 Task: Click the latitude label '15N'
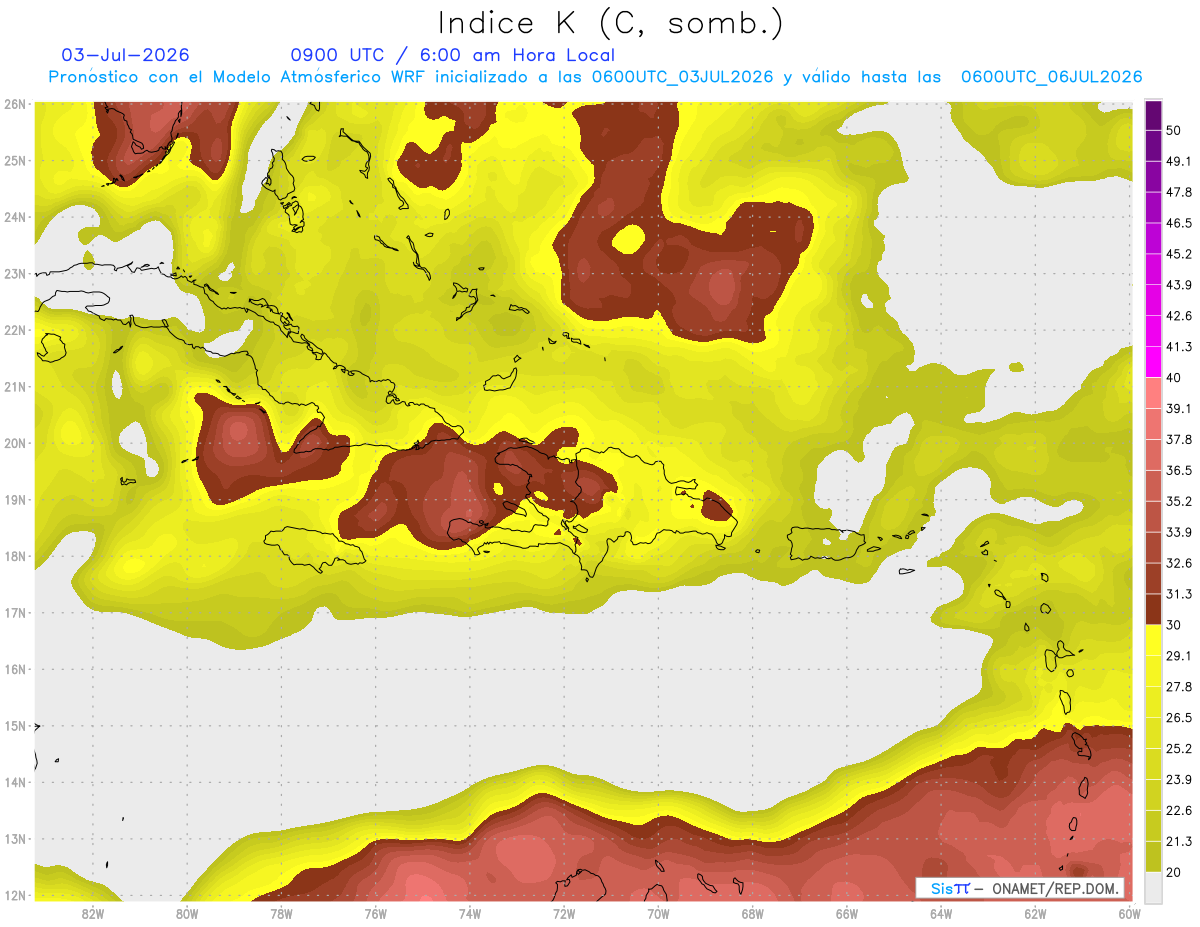(14, 726)
